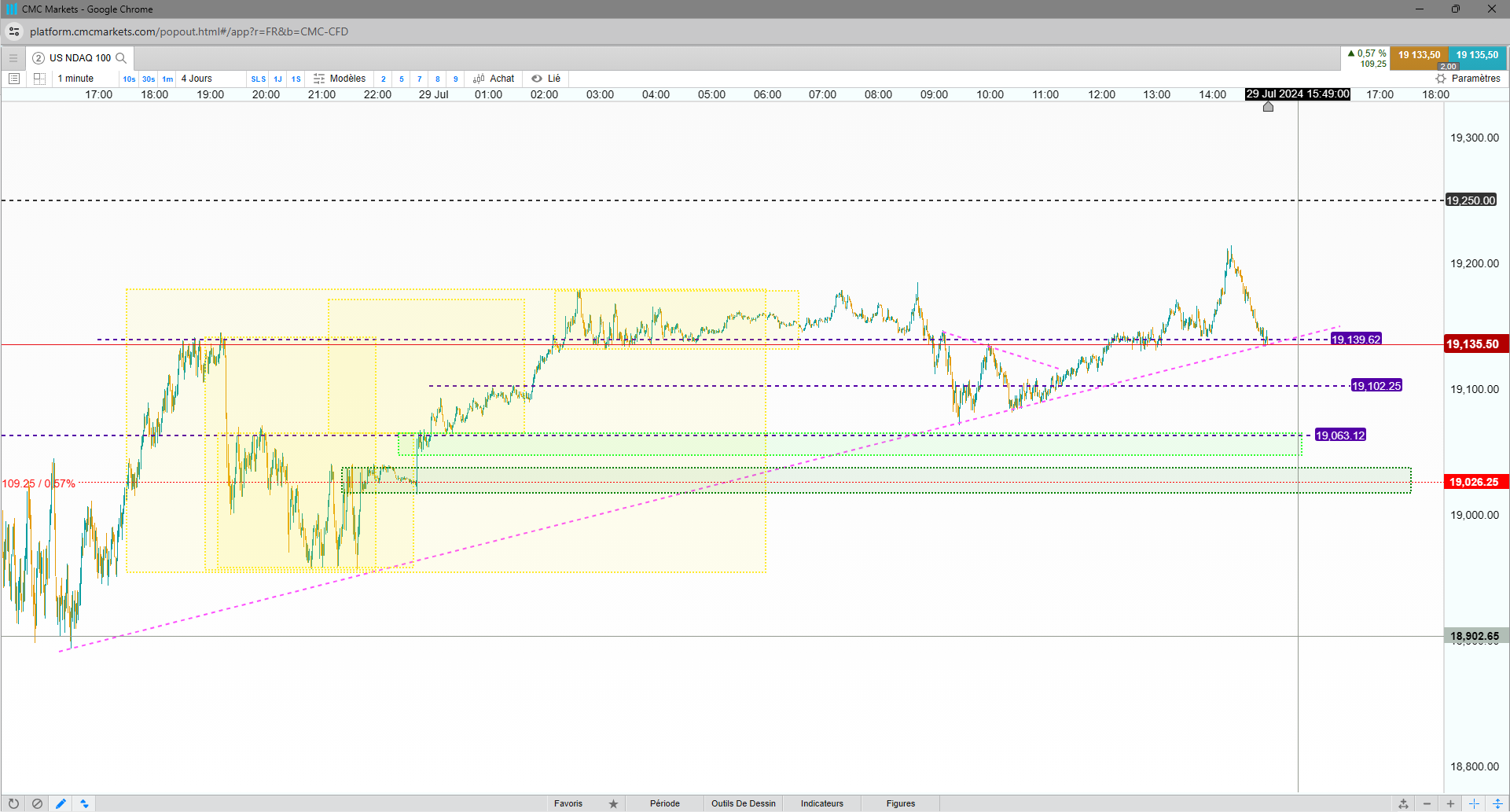
Task: Click the clear drawings circle-slash icon
Action: point(37,803)
